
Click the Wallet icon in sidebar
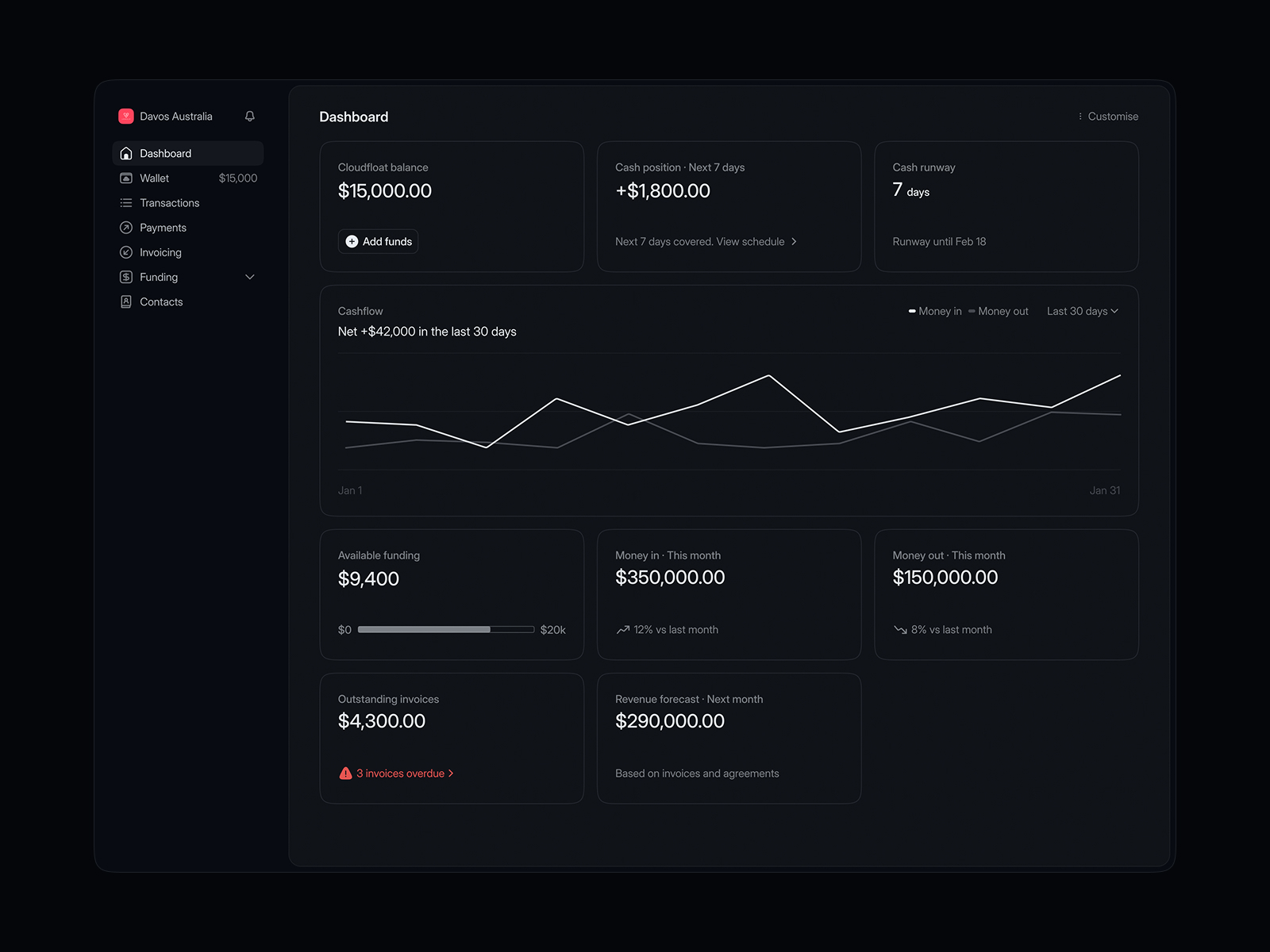(126, 178)
